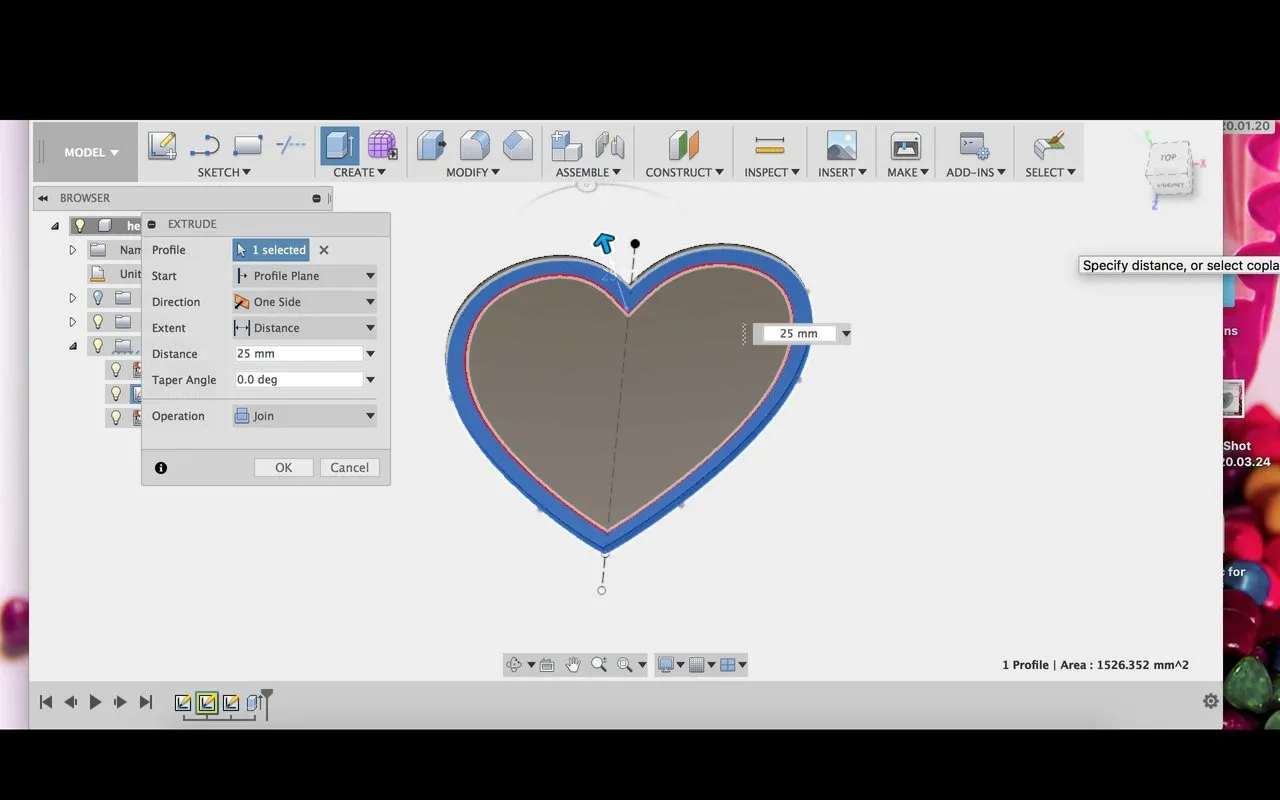Toggle root component lightbulb visibility
1280x800 pixels.
click(80, 225)
